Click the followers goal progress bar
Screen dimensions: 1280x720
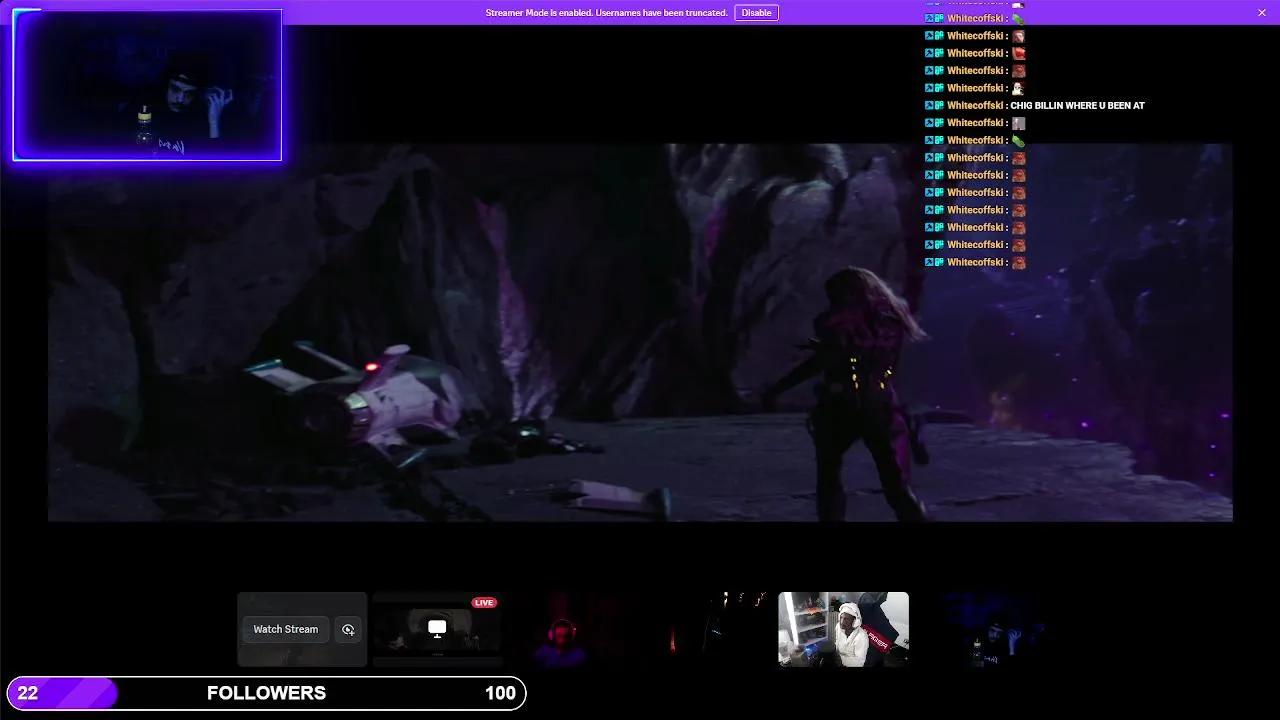click(266, 693)
